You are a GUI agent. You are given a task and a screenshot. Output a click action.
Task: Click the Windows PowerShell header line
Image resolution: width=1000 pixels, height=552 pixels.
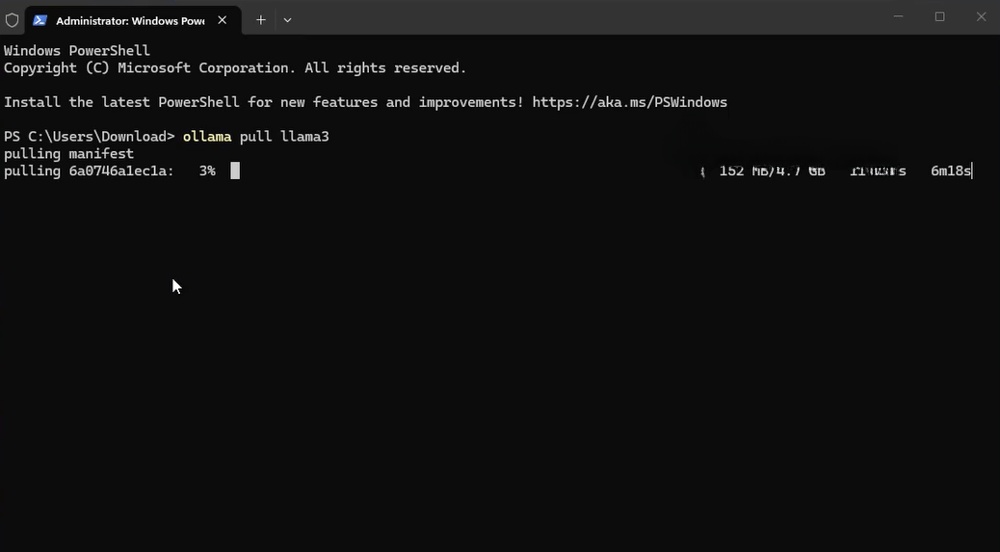tap(77, 50)
